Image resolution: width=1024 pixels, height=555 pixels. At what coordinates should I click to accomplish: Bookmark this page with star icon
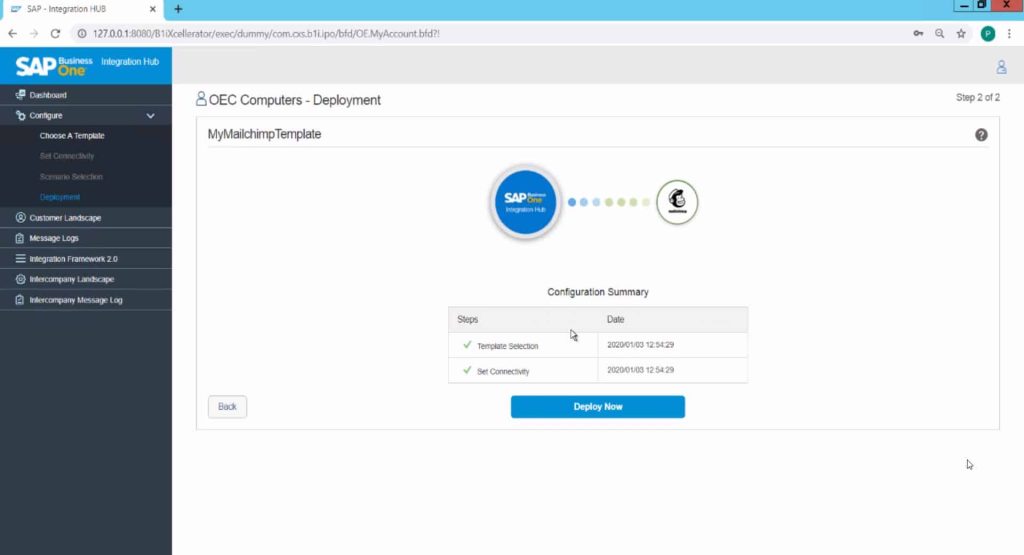coord(961,33)
